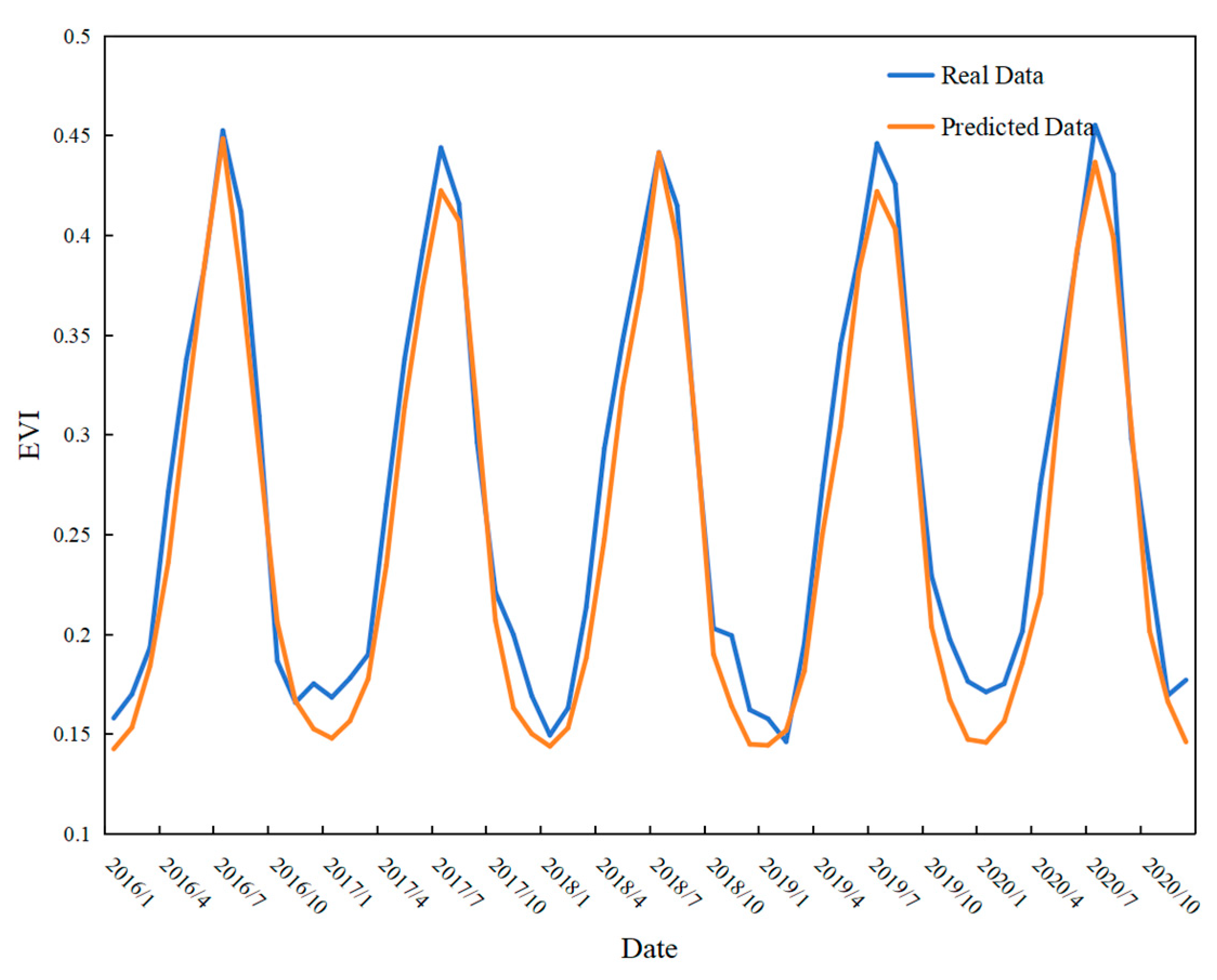Click the 'Real Data' legend label
The width and height of the screenshot is (1217, 980).
coord(991,76)
